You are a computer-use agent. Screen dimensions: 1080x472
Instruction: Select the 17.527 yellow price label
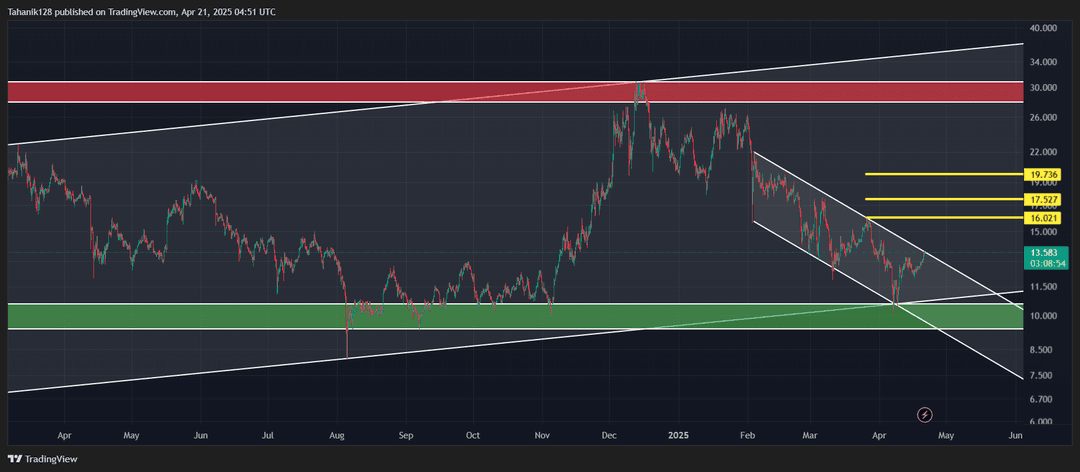(x=1044, y=199)
